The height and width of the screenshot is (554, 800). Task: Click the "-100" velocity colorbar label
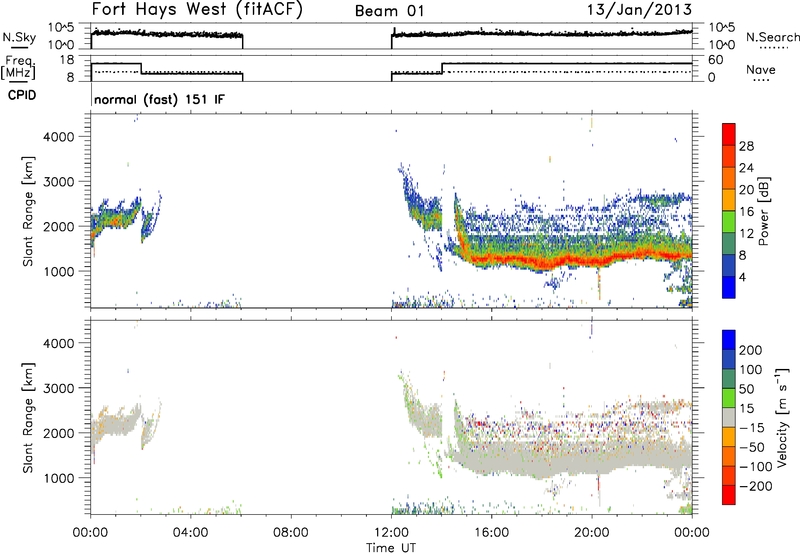[756, 466]
